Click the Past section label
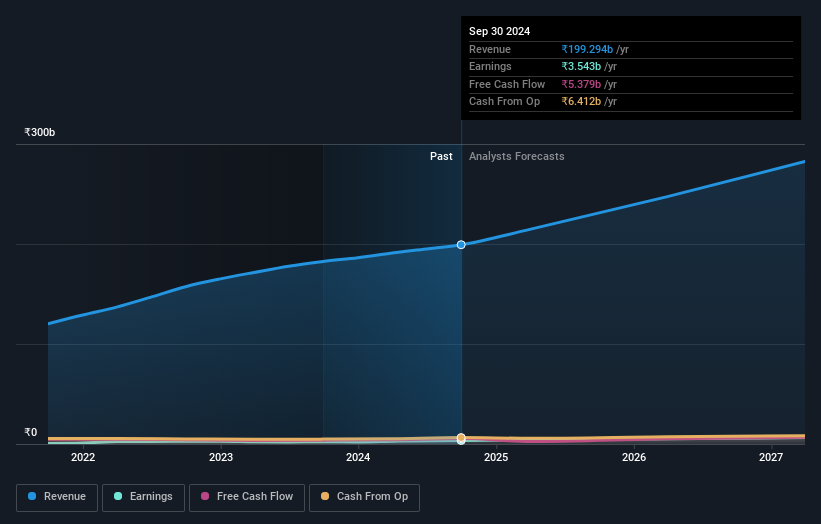This screenshot has height=524, width=821. click(x=441, y=156)
